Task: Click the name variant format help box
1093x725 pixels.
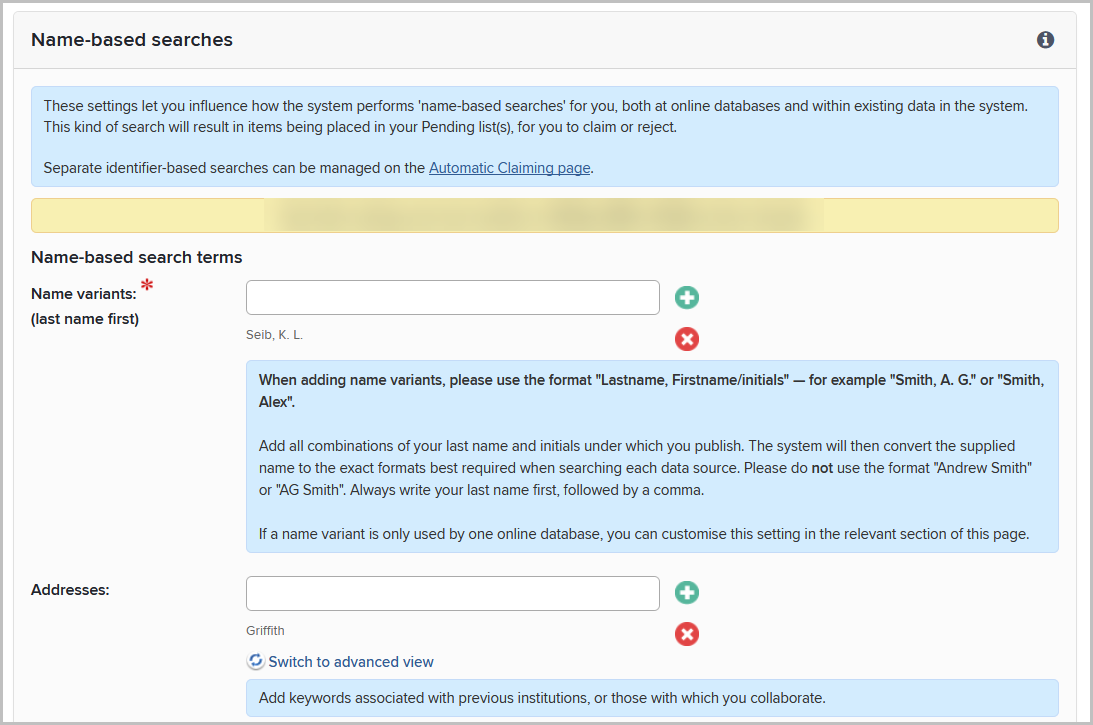Action: pos(651,456)
